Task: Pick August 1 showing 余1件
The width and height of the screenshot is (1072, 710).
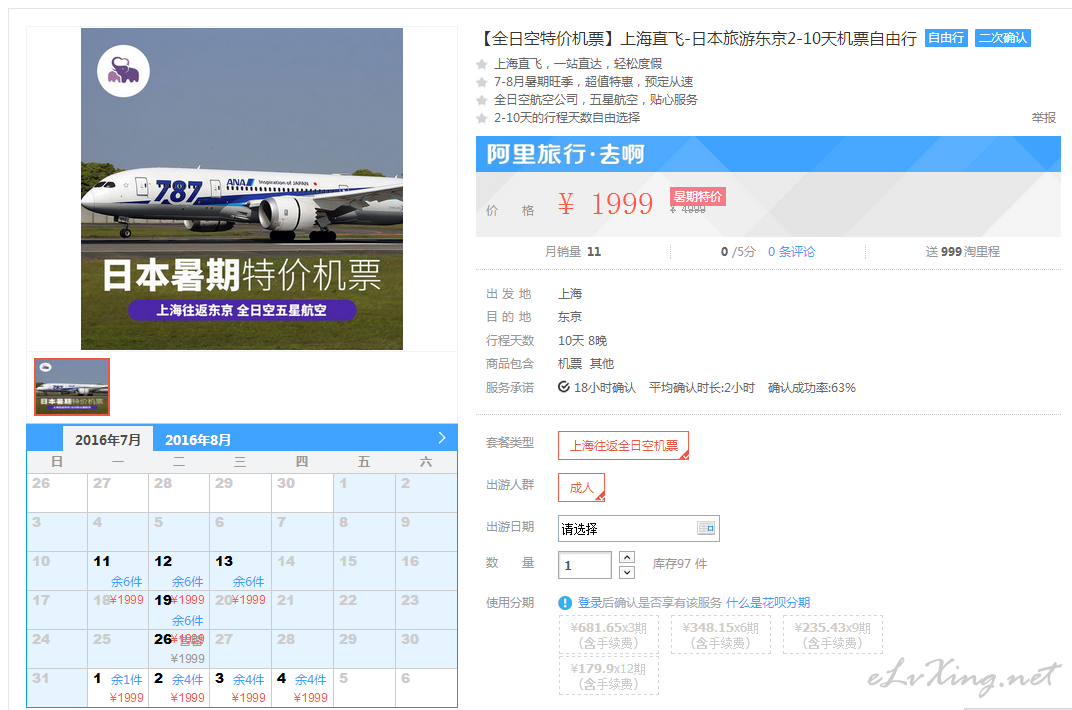Action: (118, 687)
